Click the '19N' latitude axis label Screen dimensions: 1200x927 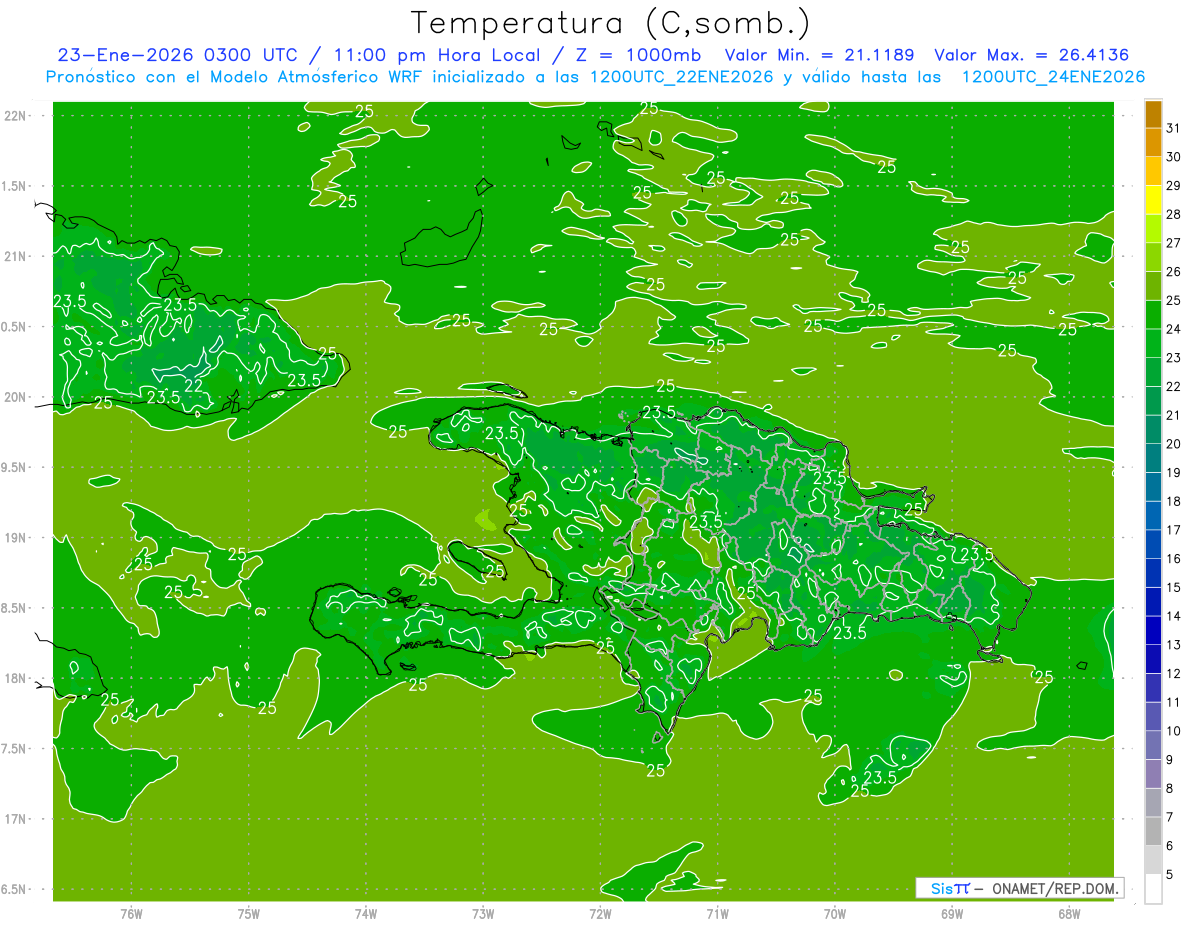point(15,538)
